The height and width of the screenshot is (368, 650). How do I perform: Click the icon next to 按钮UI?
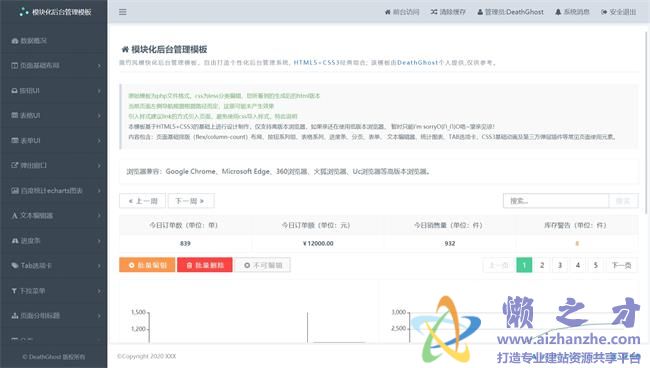click(15, 90)
